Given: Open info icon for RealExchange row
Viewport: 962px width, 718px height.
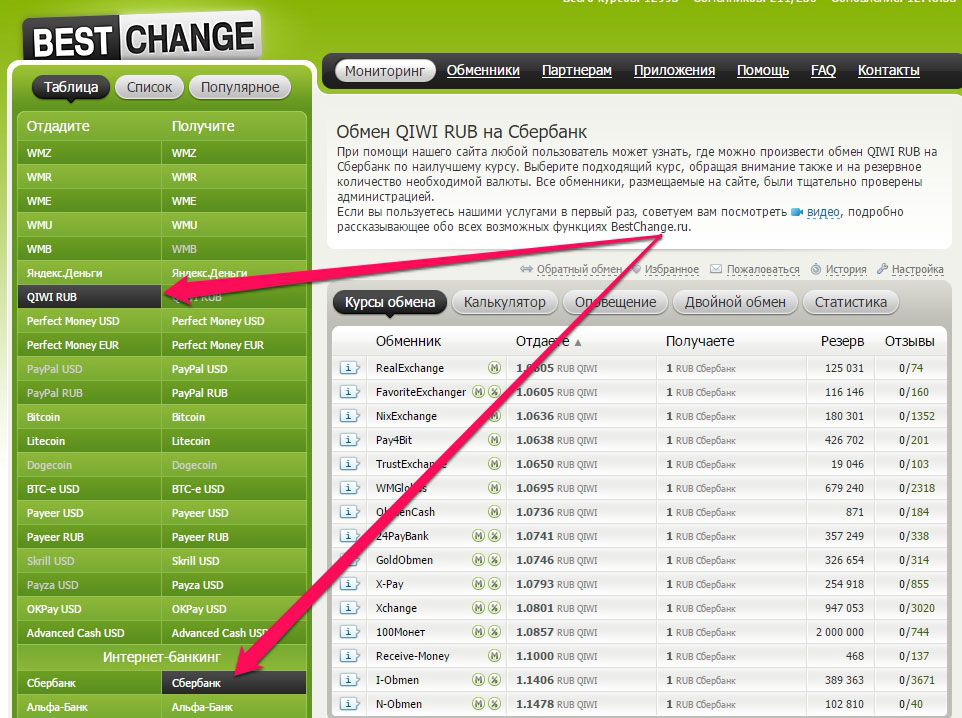Looking at the screenshot, I should [349, 368].
